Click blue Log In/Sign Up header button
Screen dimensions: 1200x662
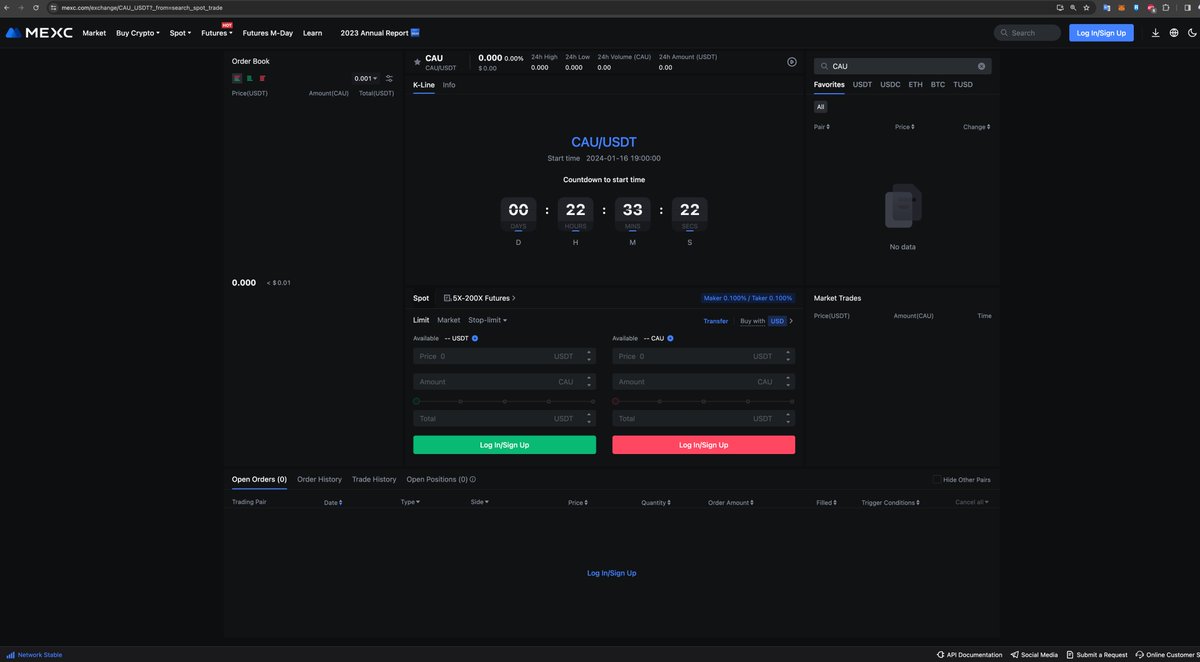1101,33
